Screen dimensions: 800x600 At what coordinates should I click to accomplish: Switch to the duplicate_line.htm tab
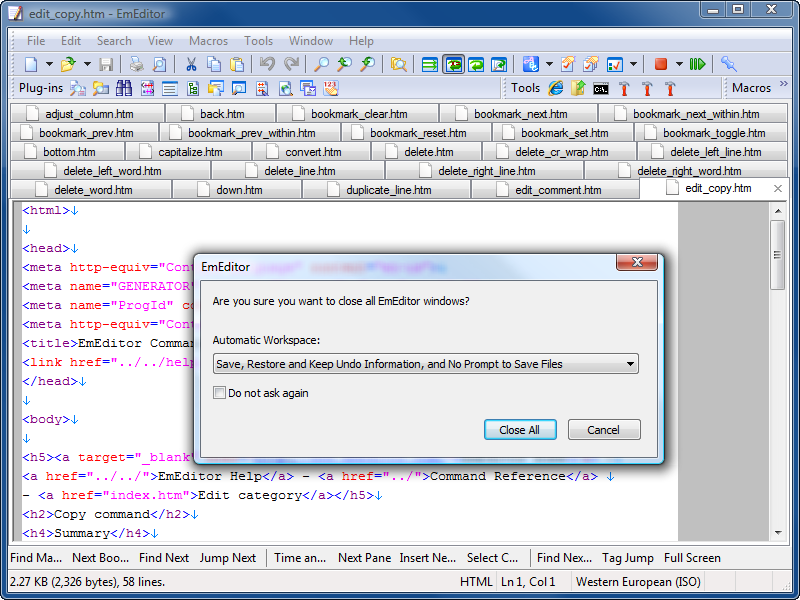tap(386, 190)
